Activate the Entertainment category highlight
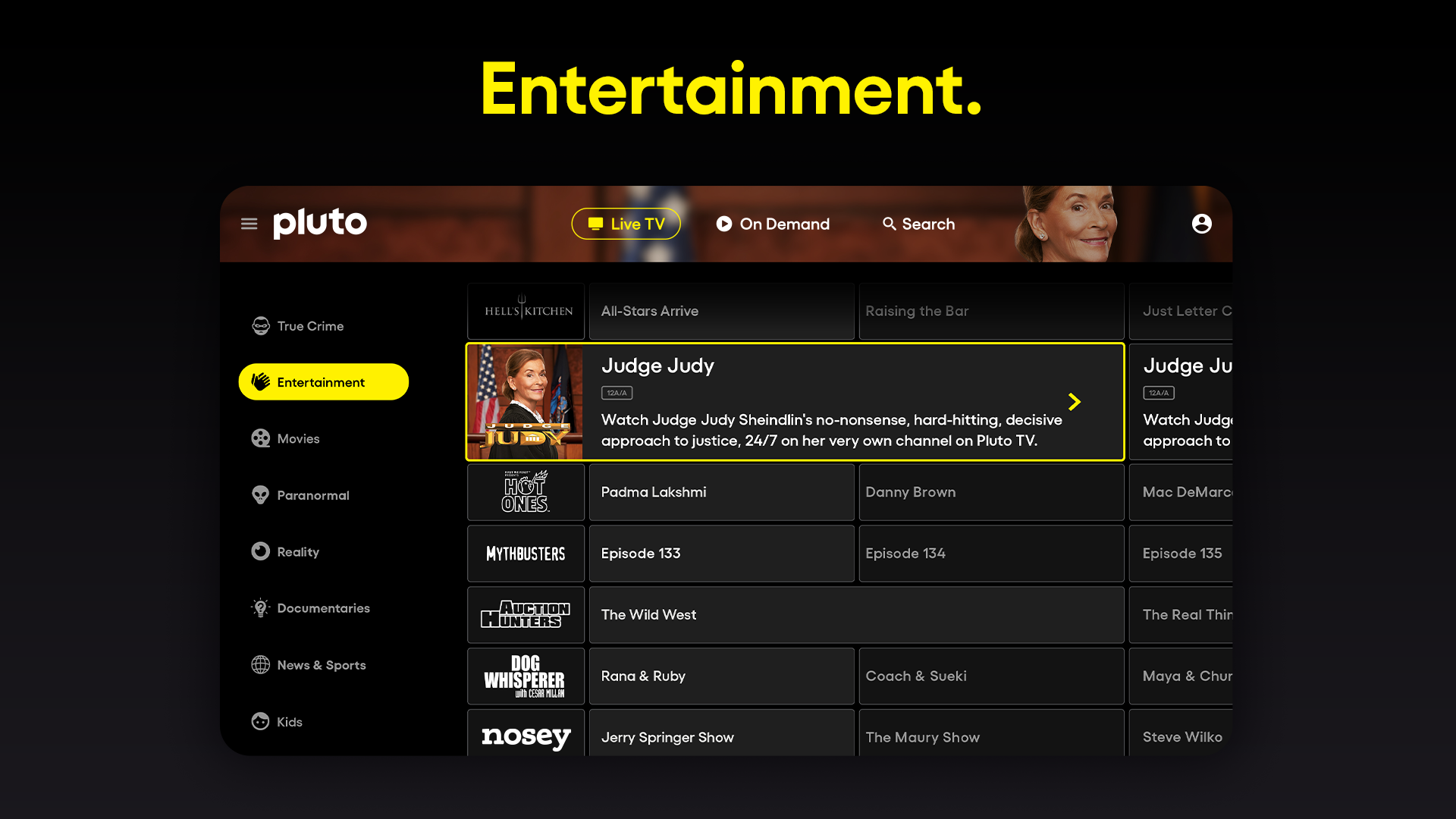This screenshot has height=819, width=1456. click(x=324, y=381)
